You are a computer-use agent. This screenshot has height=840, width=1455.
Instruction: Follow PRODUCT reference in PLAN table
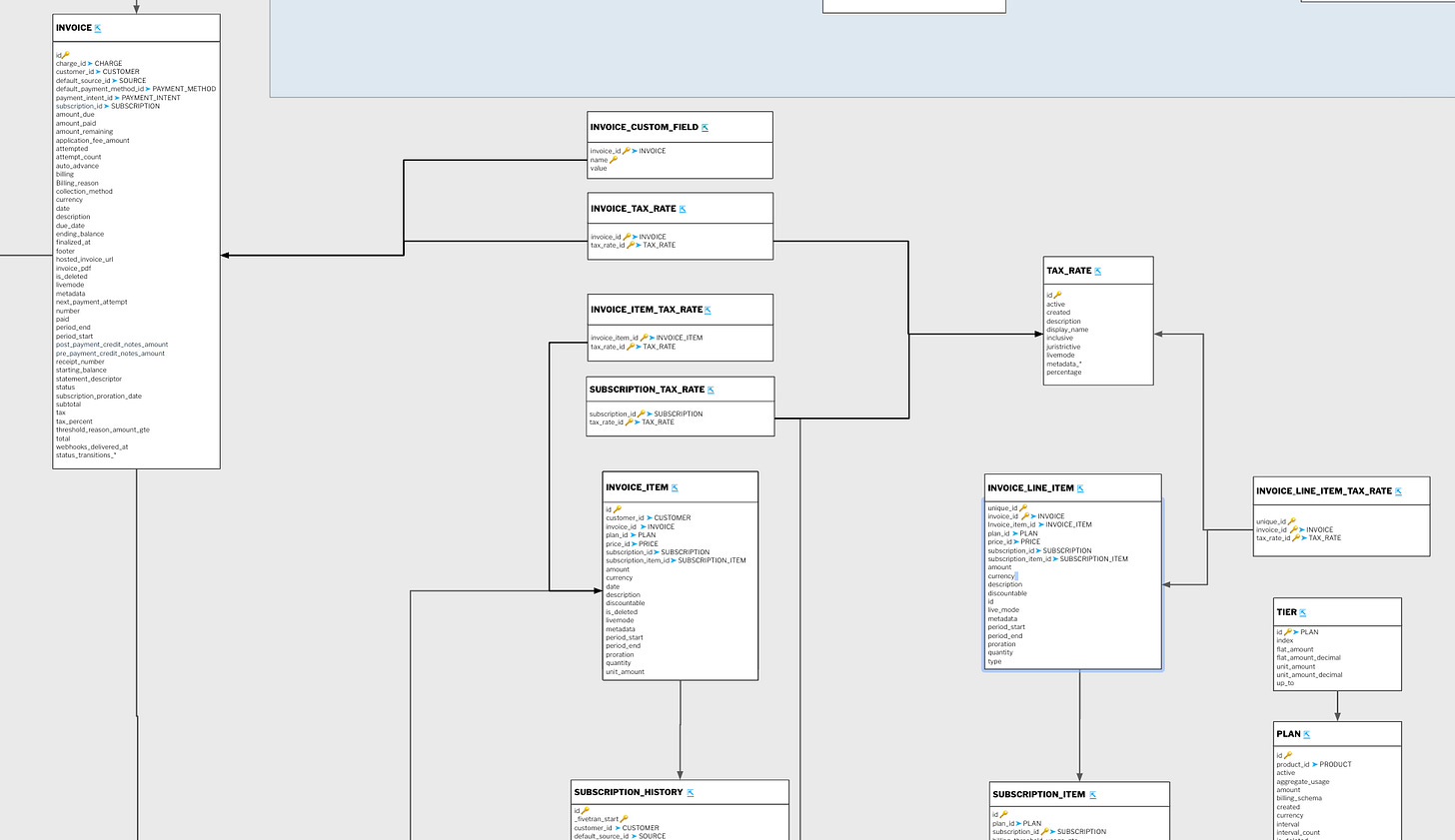point(1335,764)
